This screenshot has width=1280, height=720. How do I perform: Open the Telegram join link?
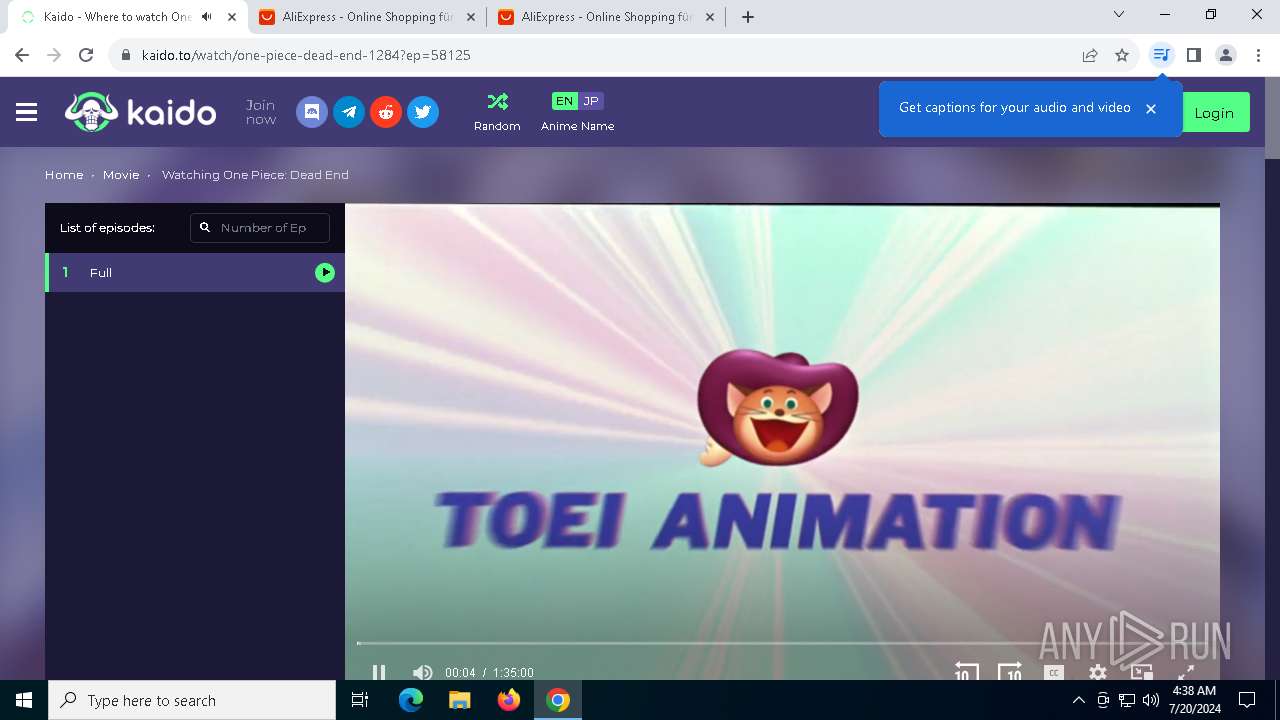pos(349,112)
